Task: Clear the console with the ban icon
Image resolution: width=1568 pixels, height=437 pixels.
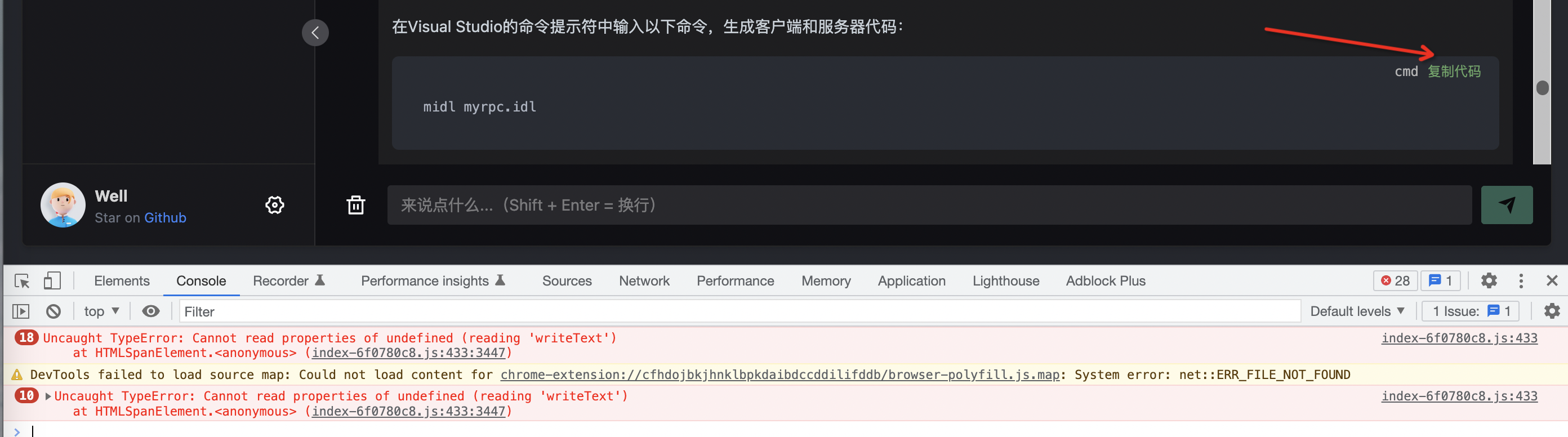Action: 54,311
